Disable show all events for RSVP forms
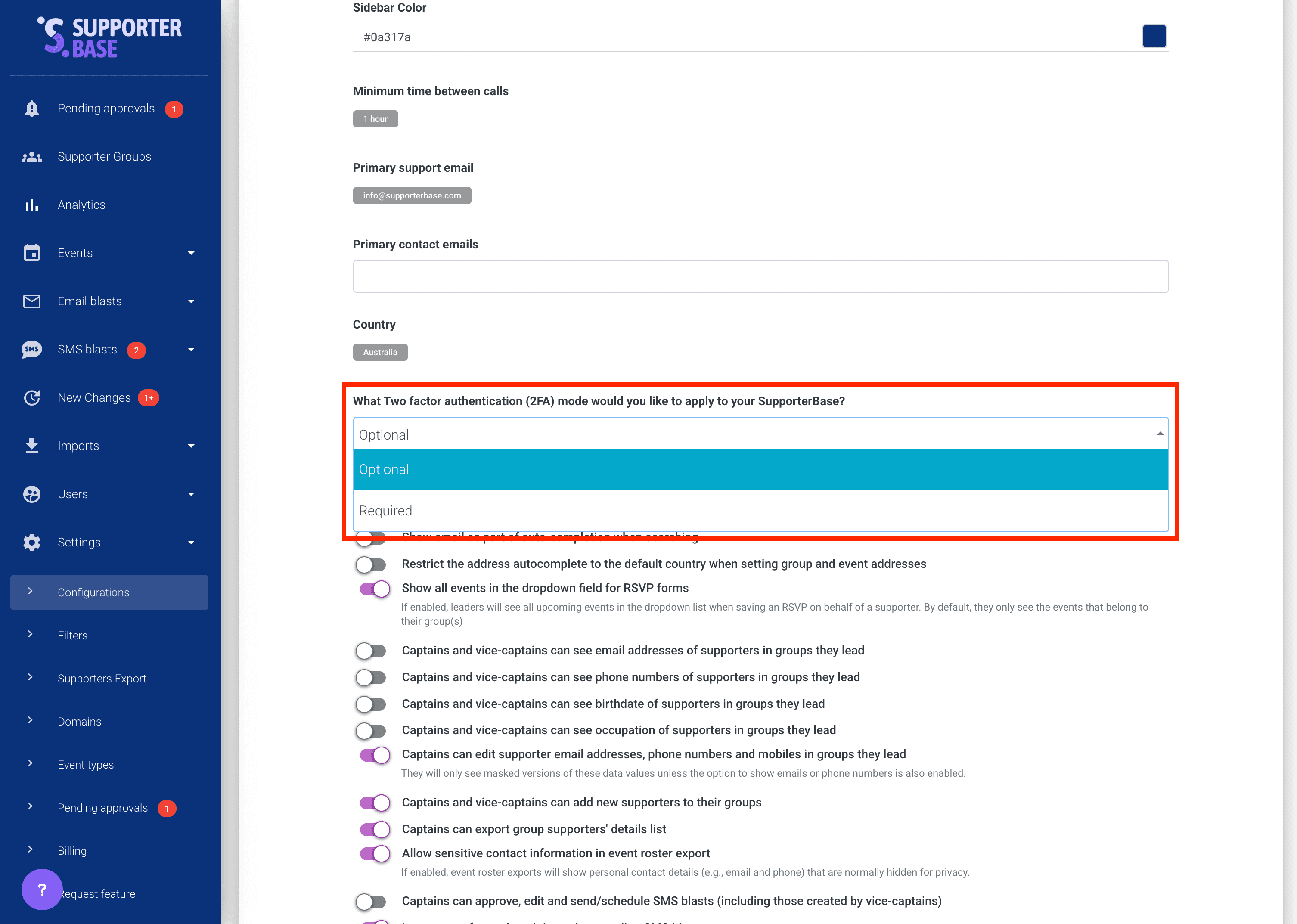Viewport: 1297px width, 924px height. coord(375,588)
